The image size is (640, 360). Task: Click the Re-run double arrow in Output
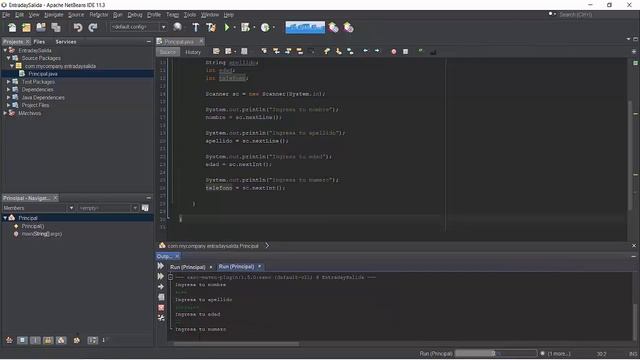[x=161, y=266]
